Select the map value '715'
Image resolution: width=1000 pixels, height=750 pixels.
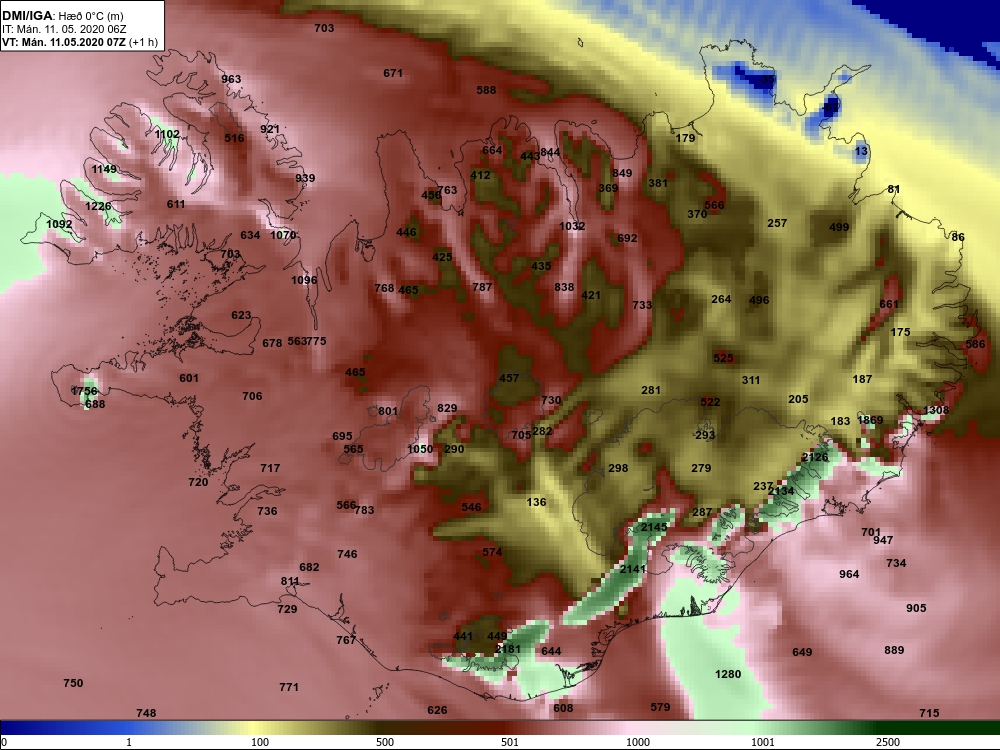(929, 713)
